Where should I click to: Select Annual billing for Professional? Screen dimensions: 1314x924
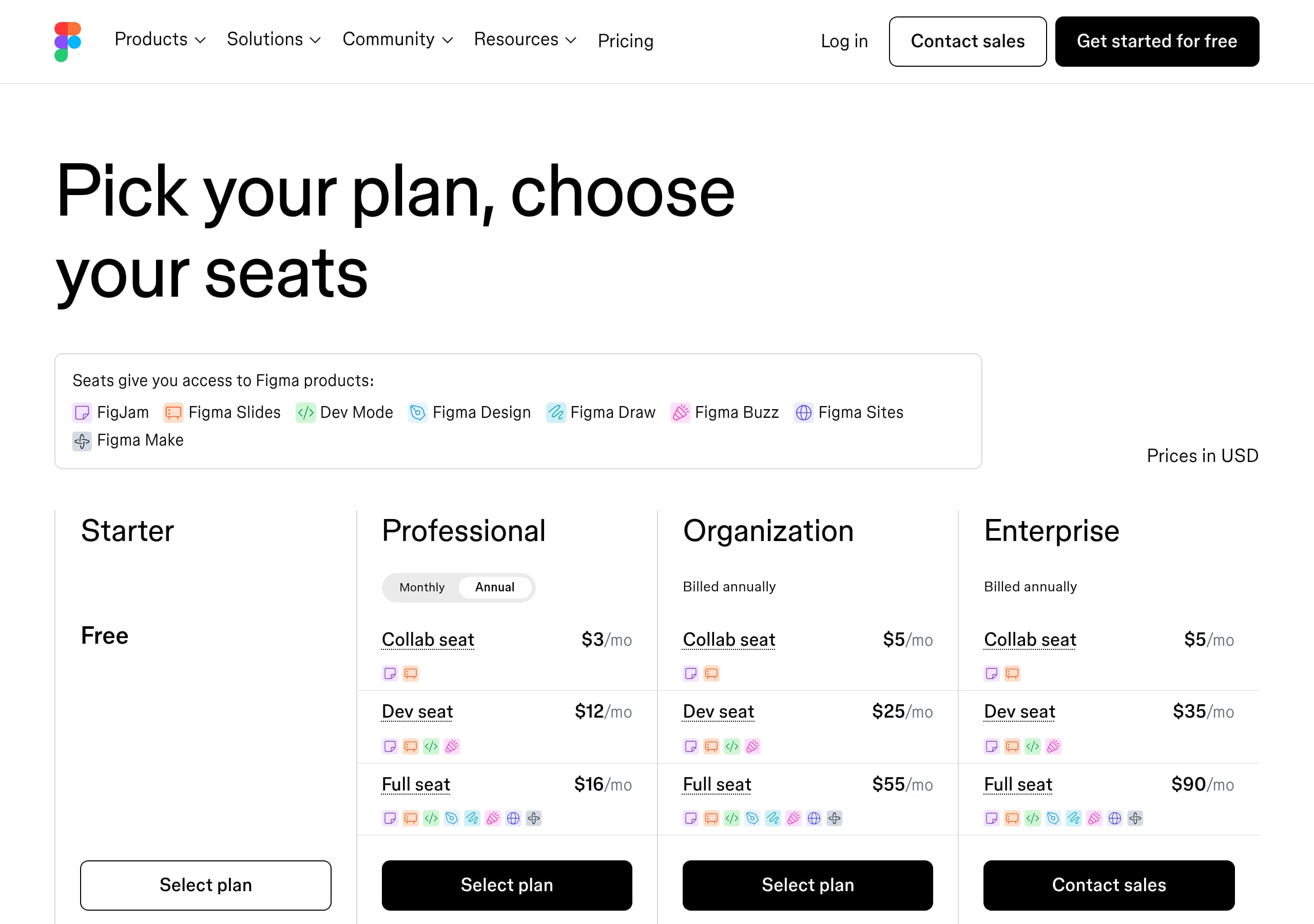pos(494,587)
